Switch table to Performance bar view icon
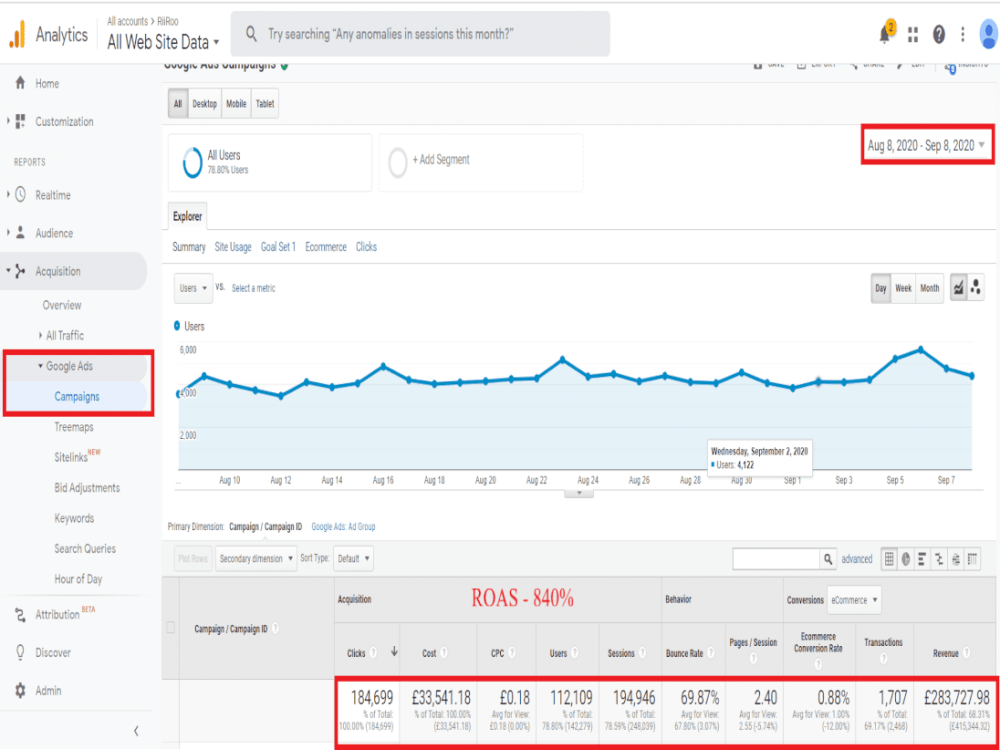The width and height of the screenshot is (1000, 750). pos(922,559)
